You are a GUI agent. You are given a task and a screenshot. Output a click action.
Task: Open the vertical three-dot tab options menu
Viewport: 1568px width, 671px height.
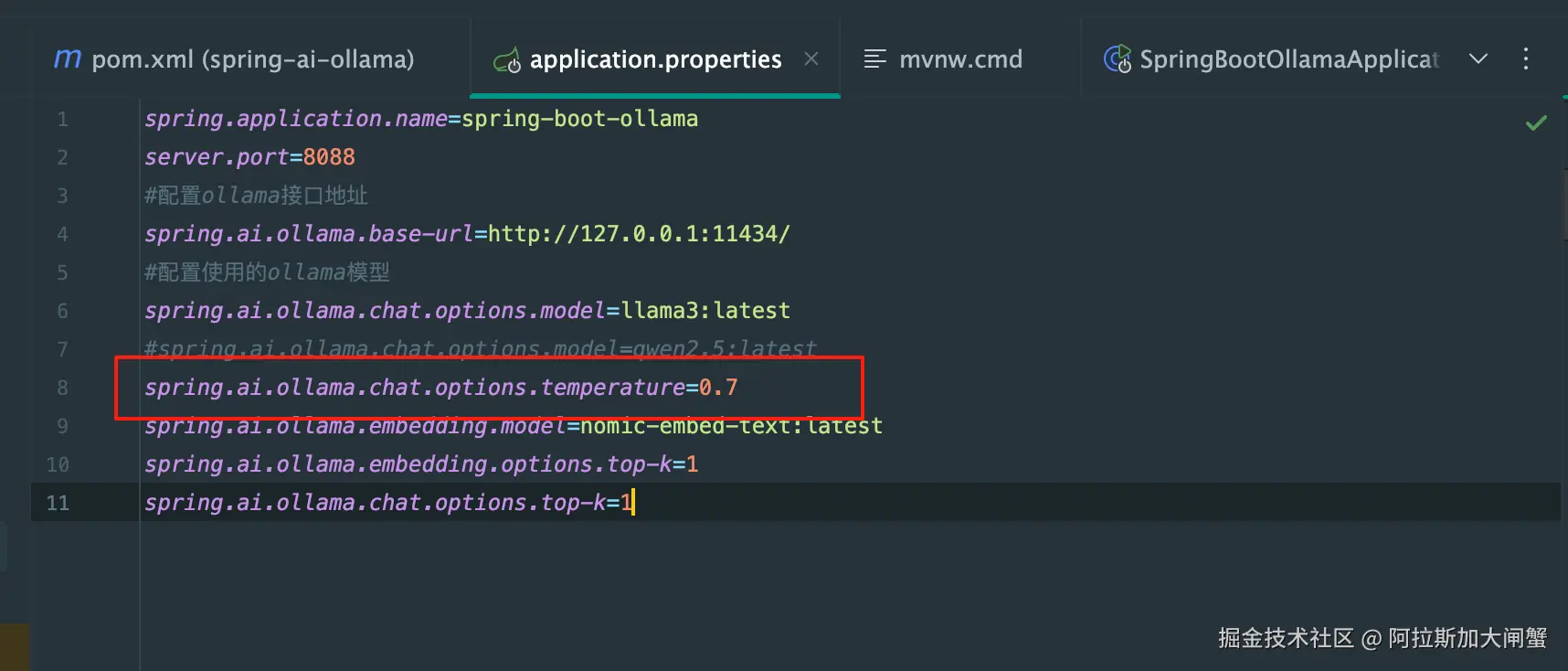click(1525, 59)
